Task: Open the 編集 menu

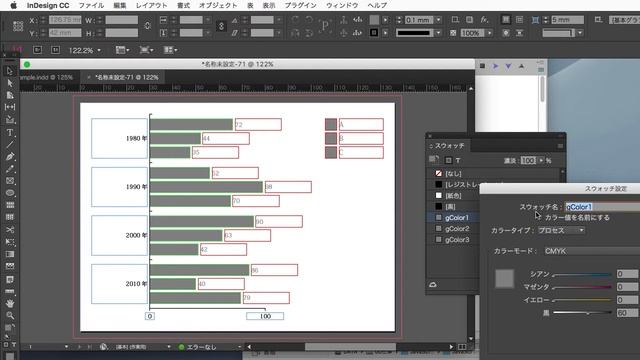Action: click(x=120, y=5)
